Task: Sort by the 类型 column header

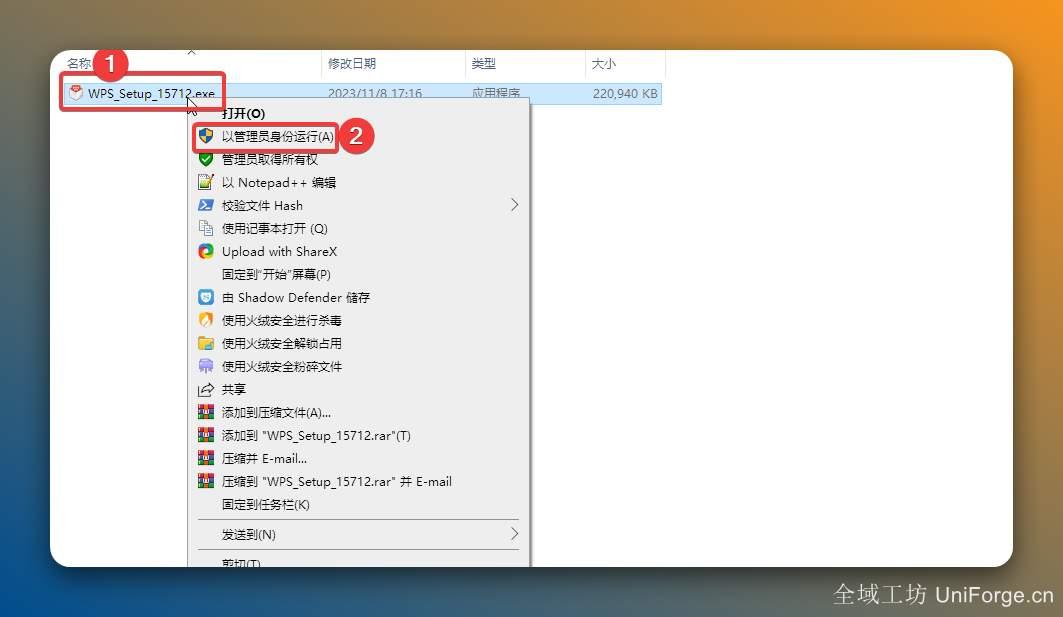Action: tap(483, 64)
